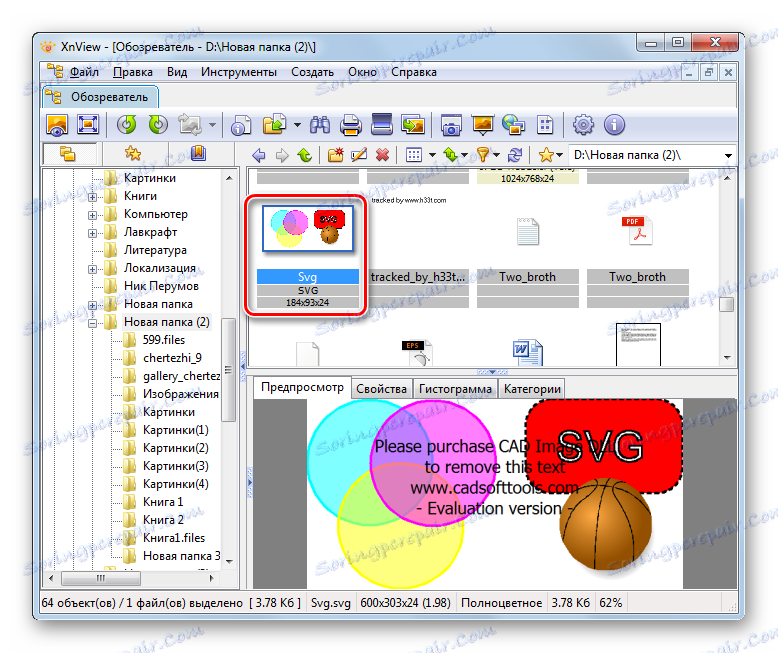Click the printer icon
Viewport: 778px width, 653px height.
(x=351, y=125)
